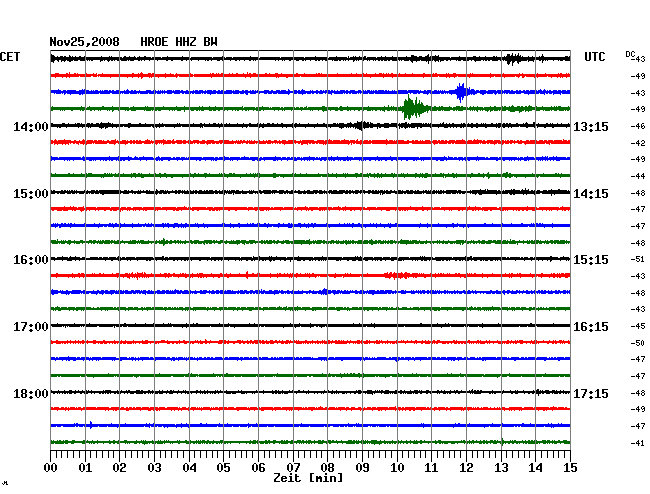Click the red signal burst near minute 10
Image resolution: width=650 pixels, height=494 pixels.
click(397, 275)
